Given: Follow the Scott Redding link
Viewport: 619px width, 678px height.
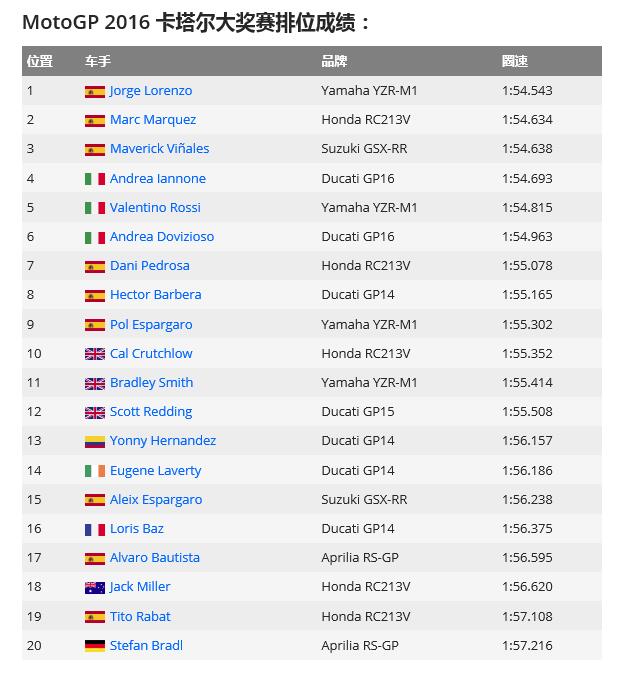Looking at the screenshot, I should tap(151, 412).
